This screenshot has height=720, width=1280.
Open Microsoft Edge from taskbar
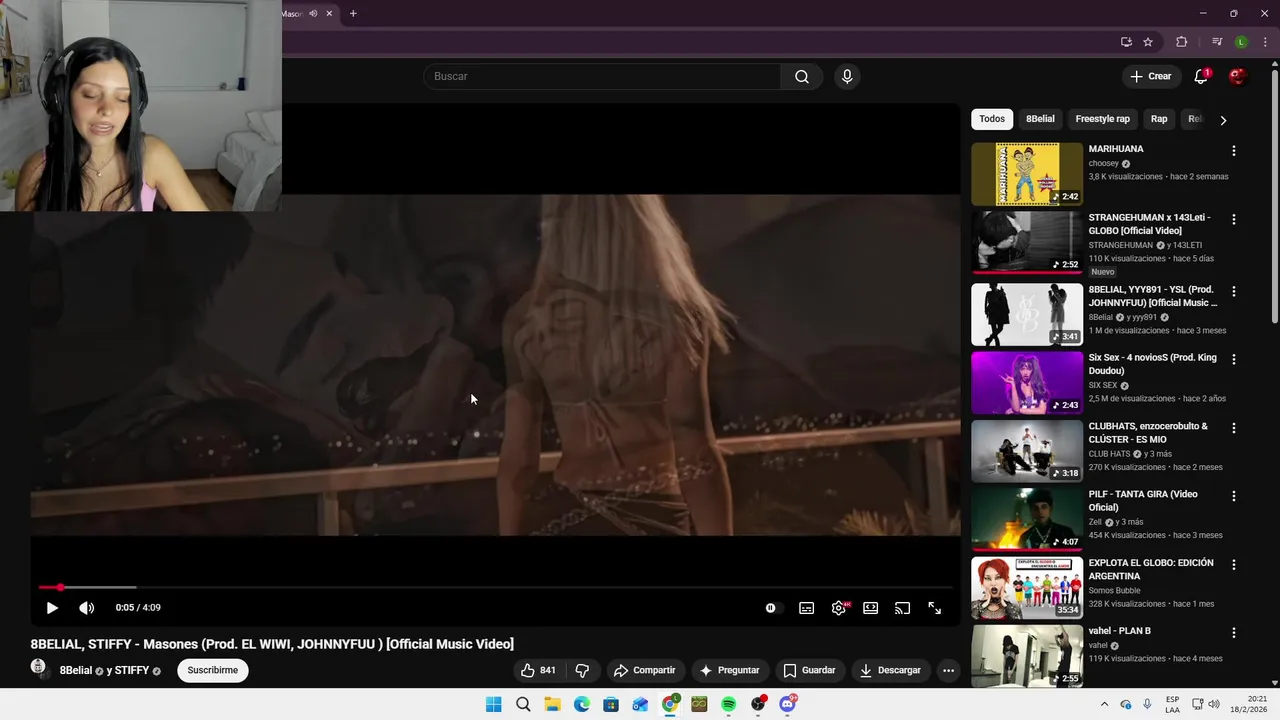pos(582,704)
